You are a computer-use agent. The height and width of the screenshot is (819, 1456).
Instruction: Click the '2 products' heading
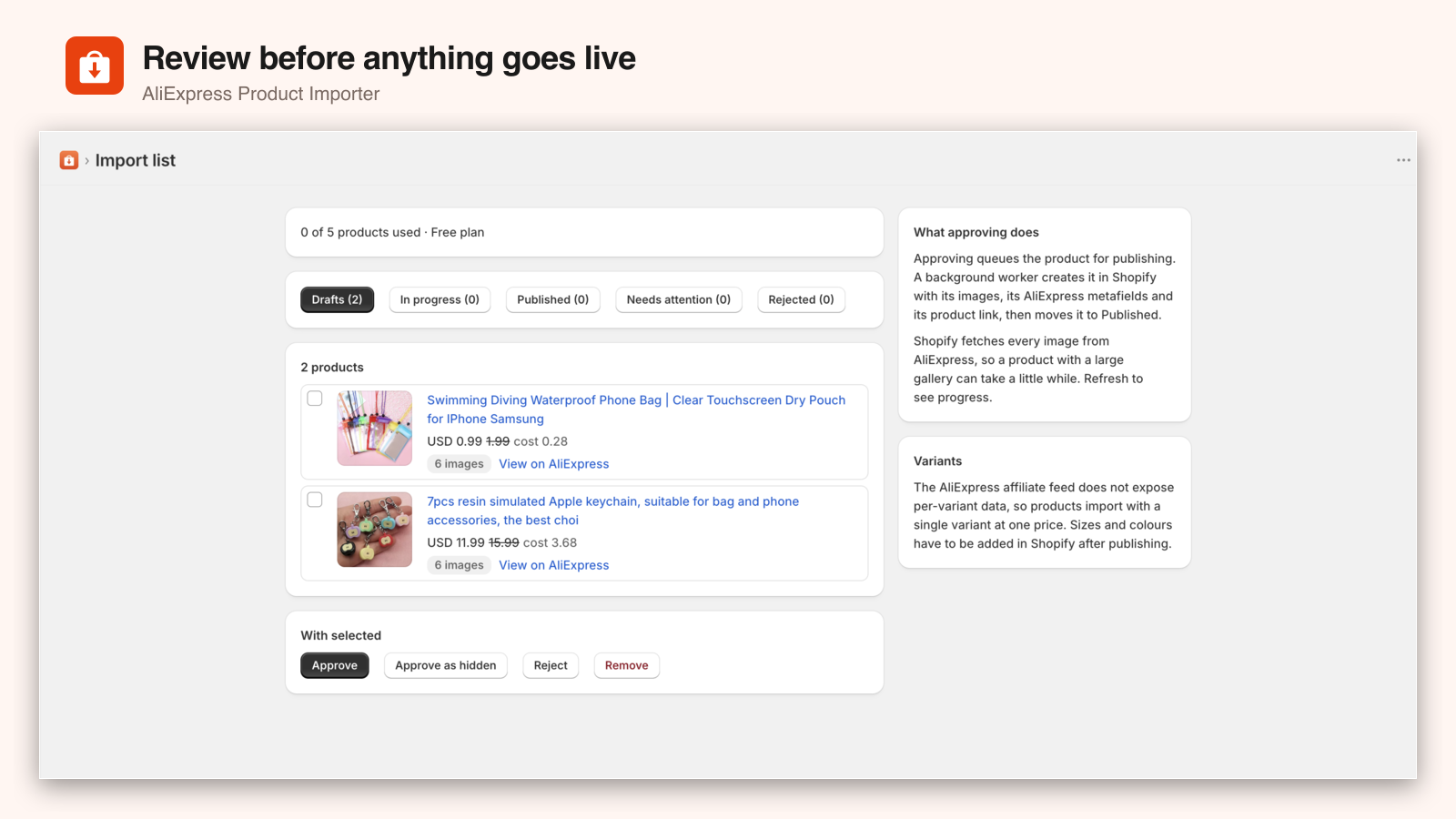[x=332, y=368]
